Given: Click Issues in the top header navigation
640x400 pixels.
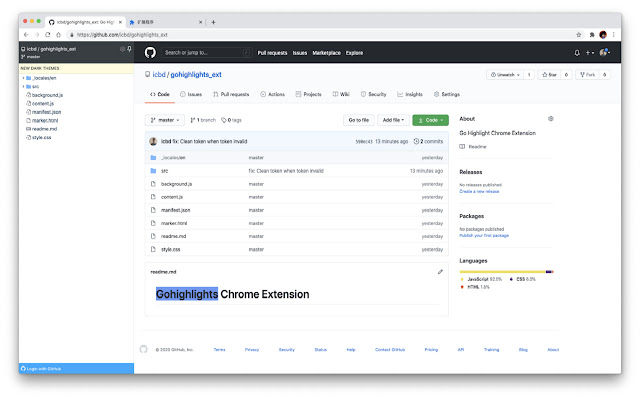Looking at the screenshot, I should (x=300, y=53).
